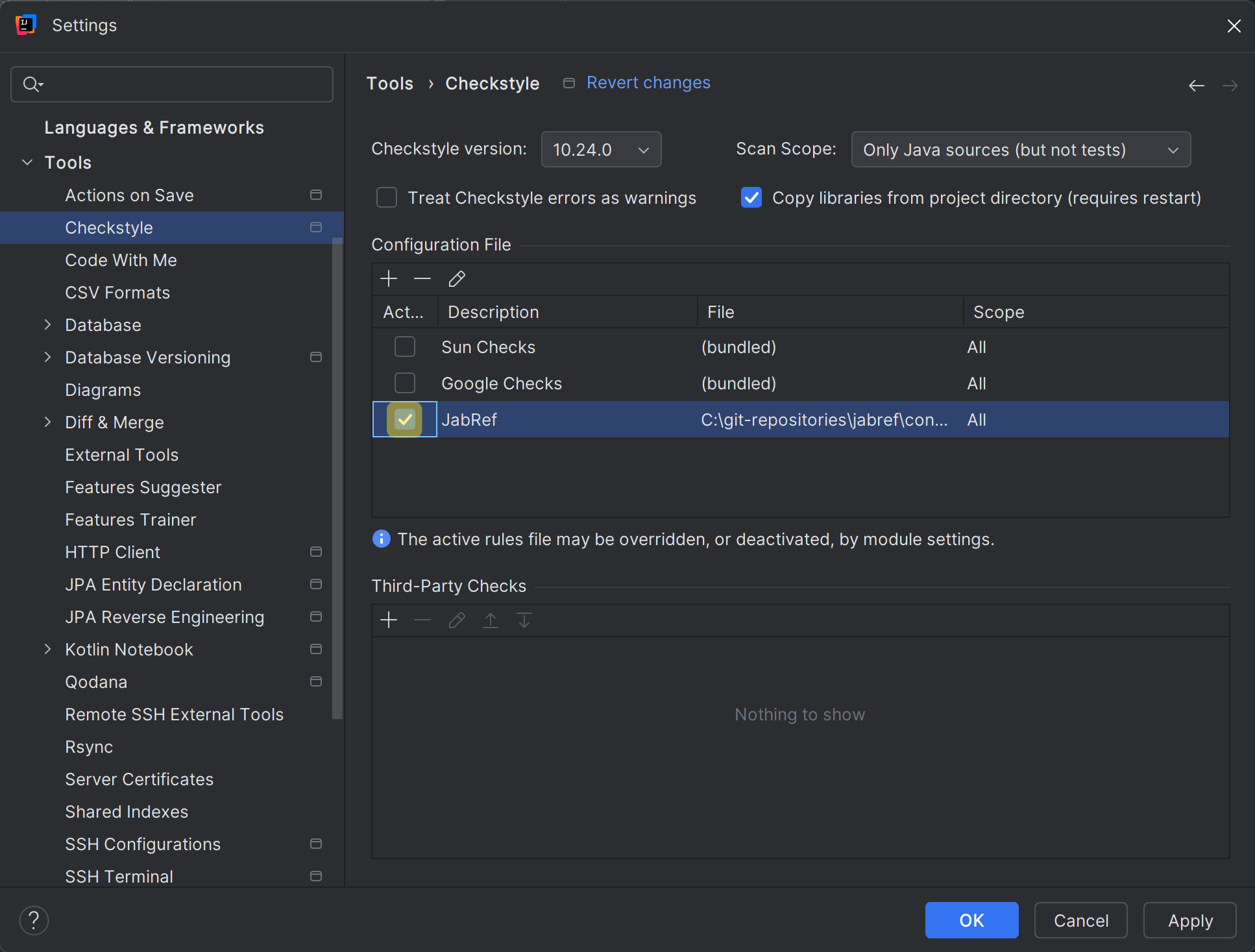The height and width of the screenshot is (952, 1255).
Task: Add a third-party check
Action: coord(389,620)
